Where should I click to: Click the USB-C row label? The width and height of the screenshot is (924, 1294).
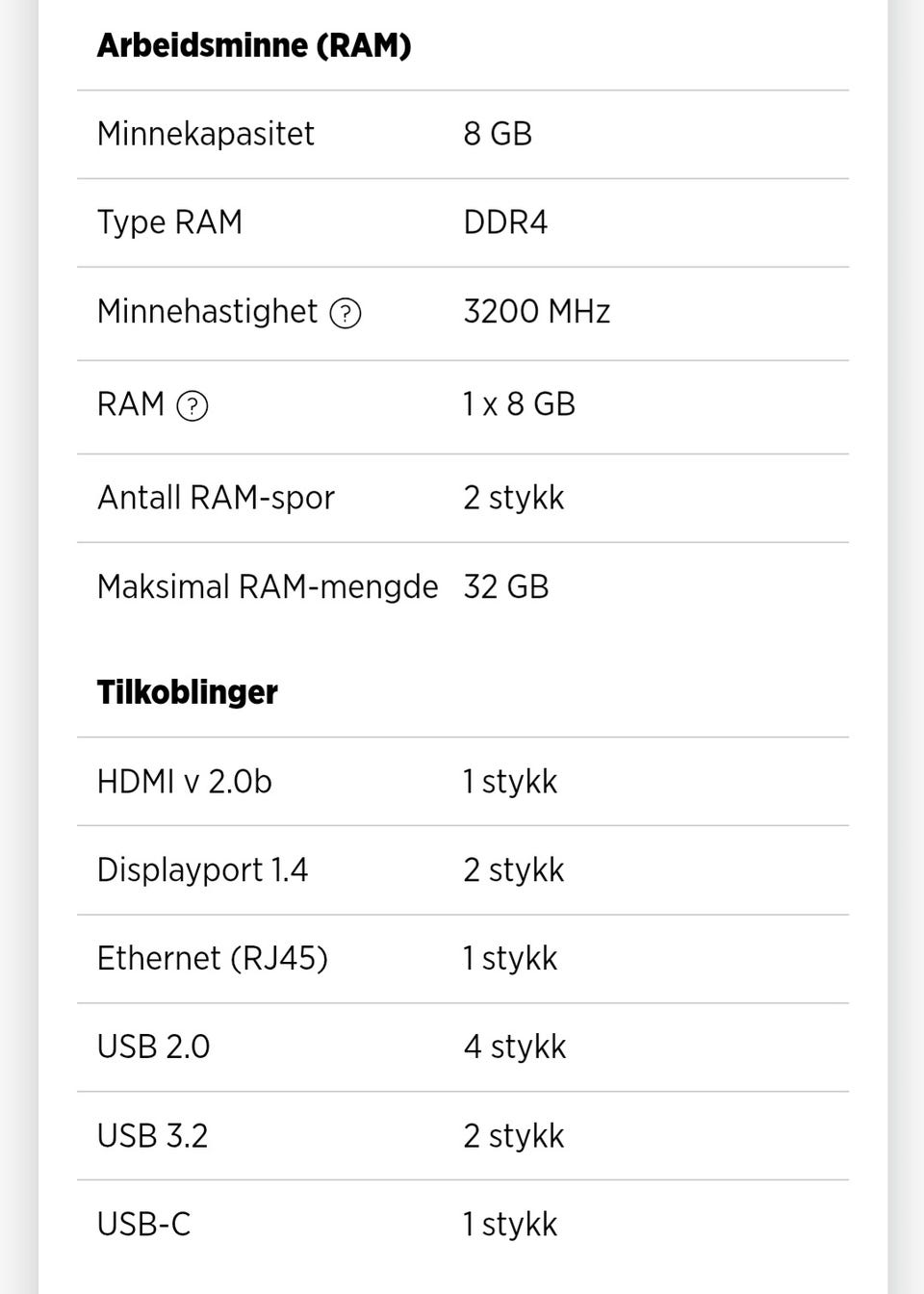143,1225
